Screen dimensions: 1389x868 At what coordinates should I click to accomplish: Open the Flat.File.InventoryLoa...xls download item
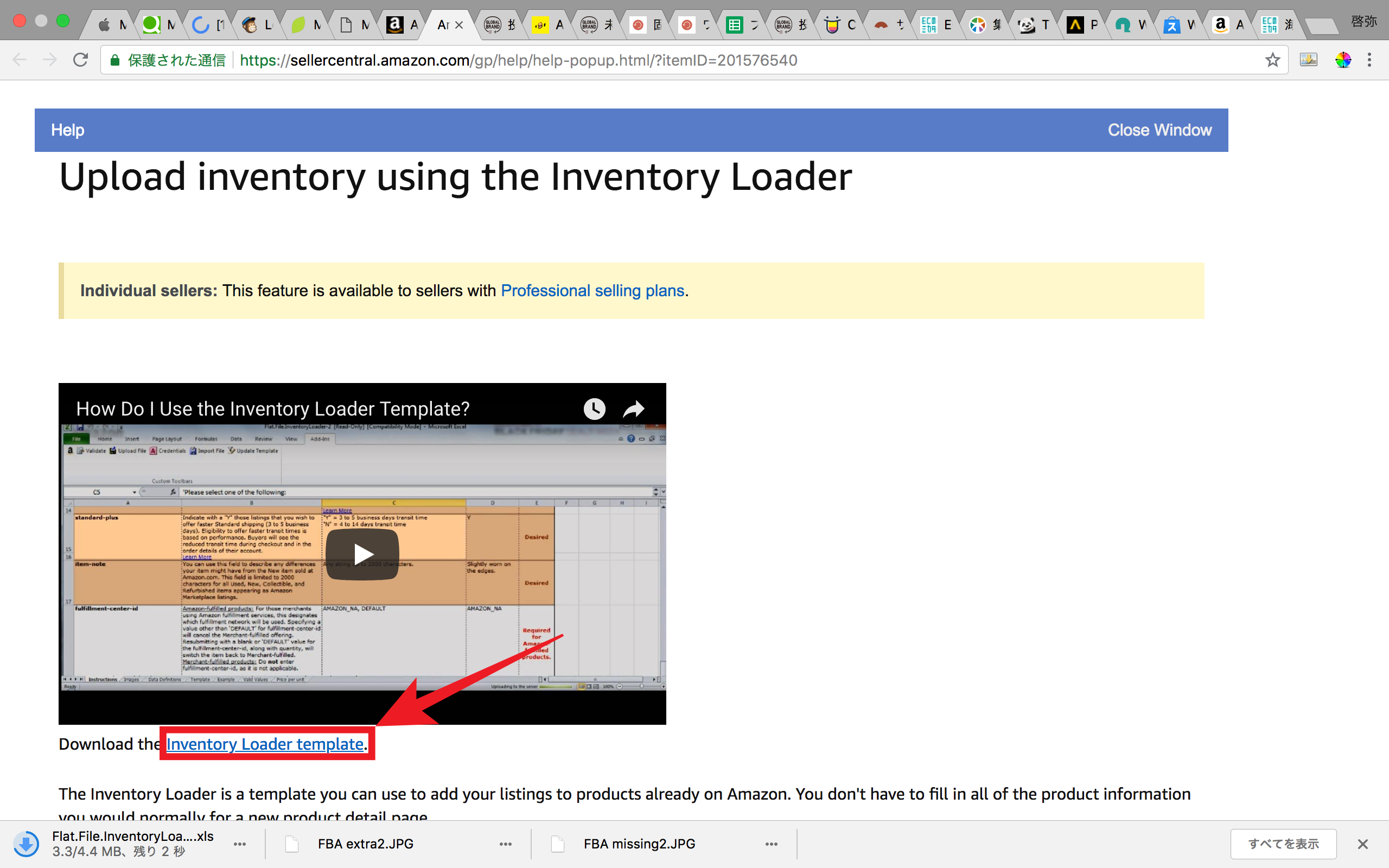click(132, 843)
